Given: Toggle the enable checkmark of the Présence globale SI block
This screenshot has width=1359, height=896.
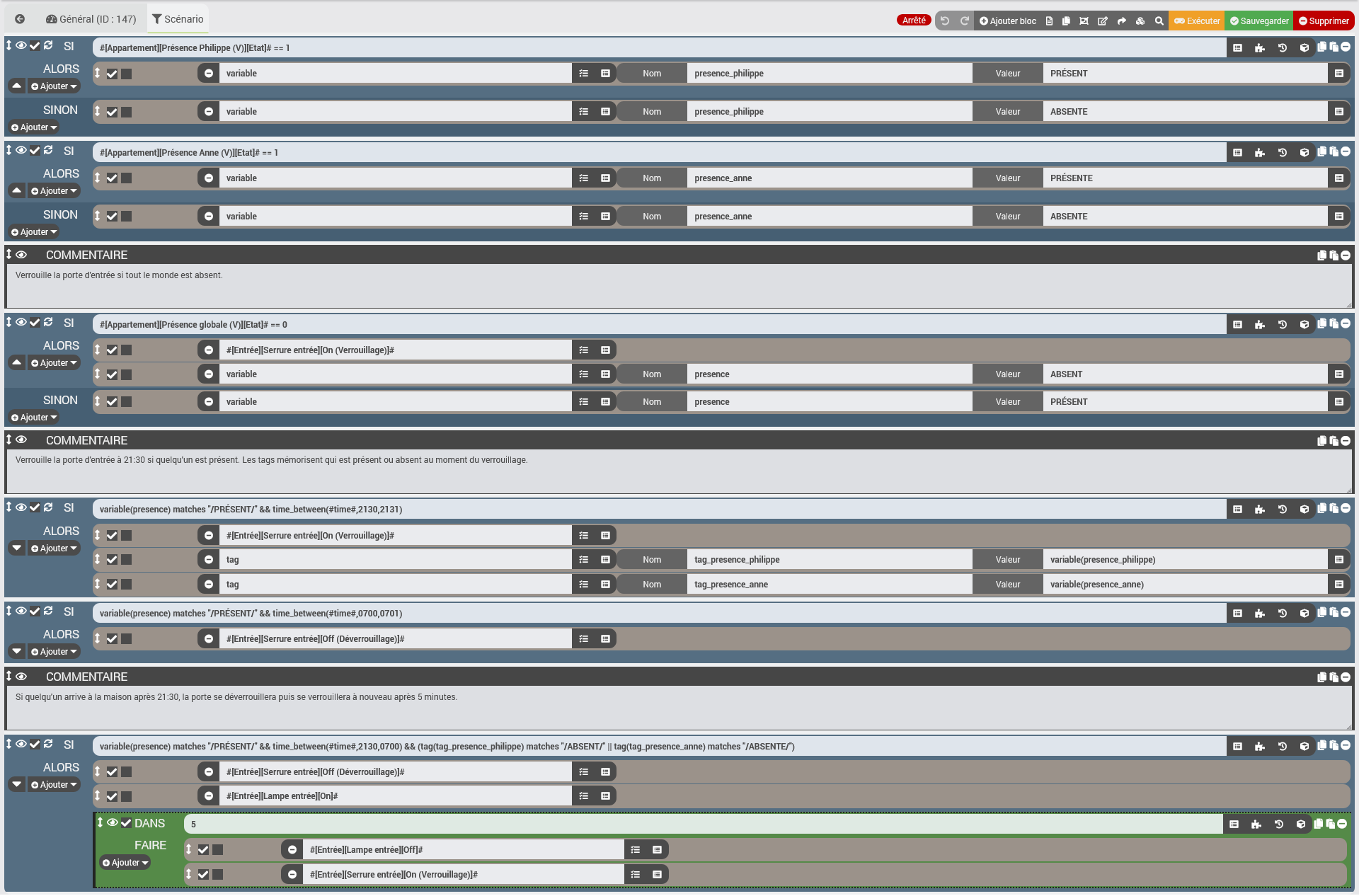Looking at the screenshot, I should 35,322.
